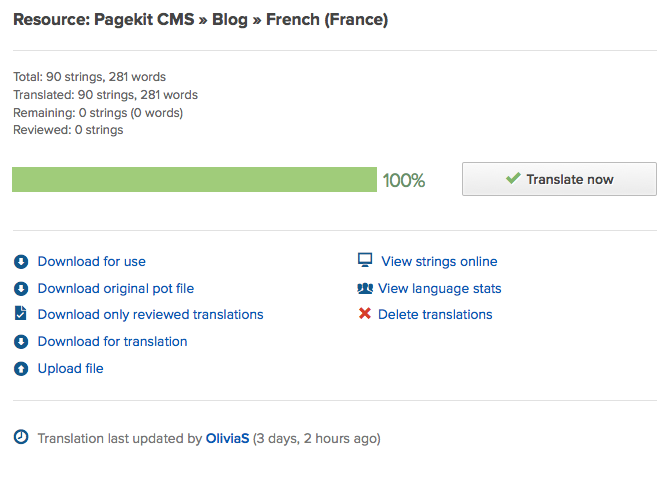Click the upload arrow icon beside Upload file
664x495 pixels.
pos(21,369)
